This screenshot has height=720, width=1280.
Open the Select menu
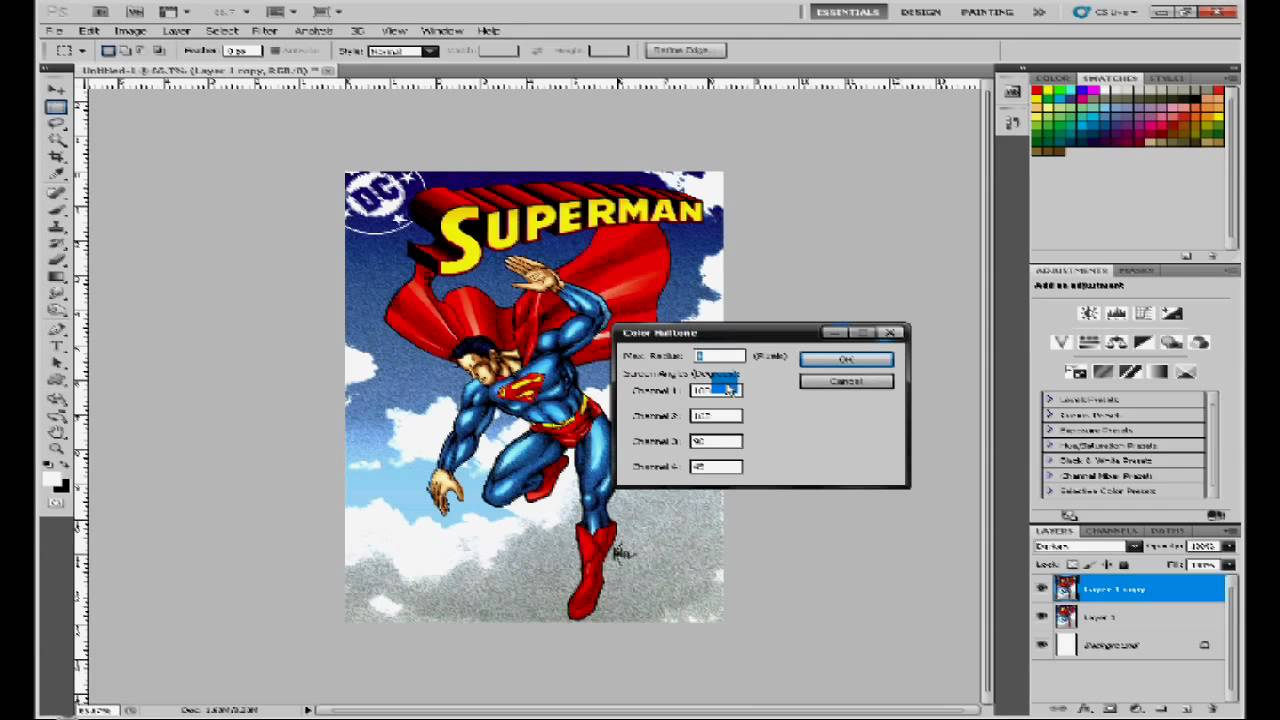click(x=222, y=31)
